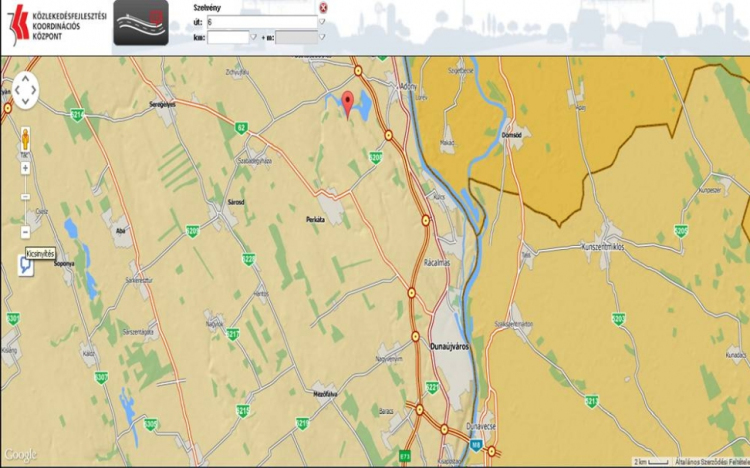Open Általános Szerződési Feltételek link

(x=711, y=462)
